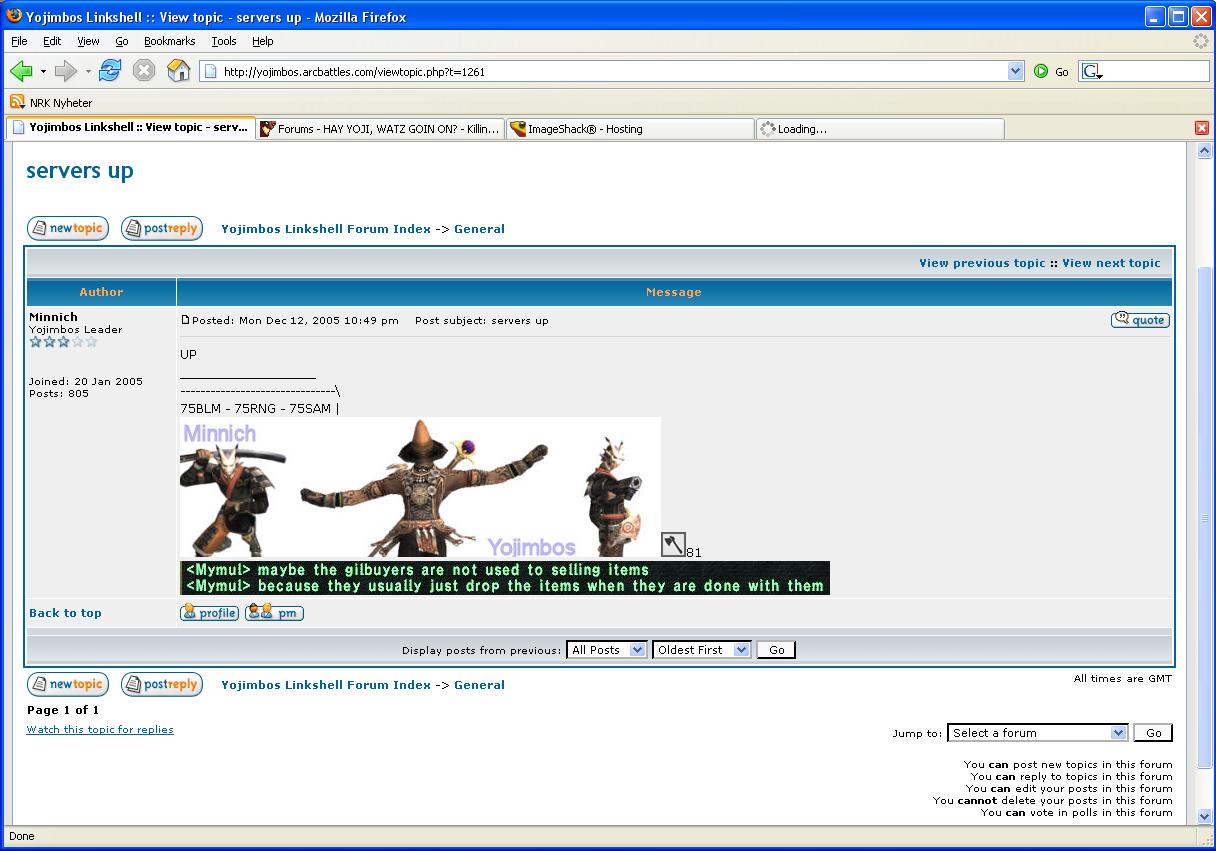Open the Bookmarks menu
Screen dimensions: 1216x851
click(x=169, y=41)
